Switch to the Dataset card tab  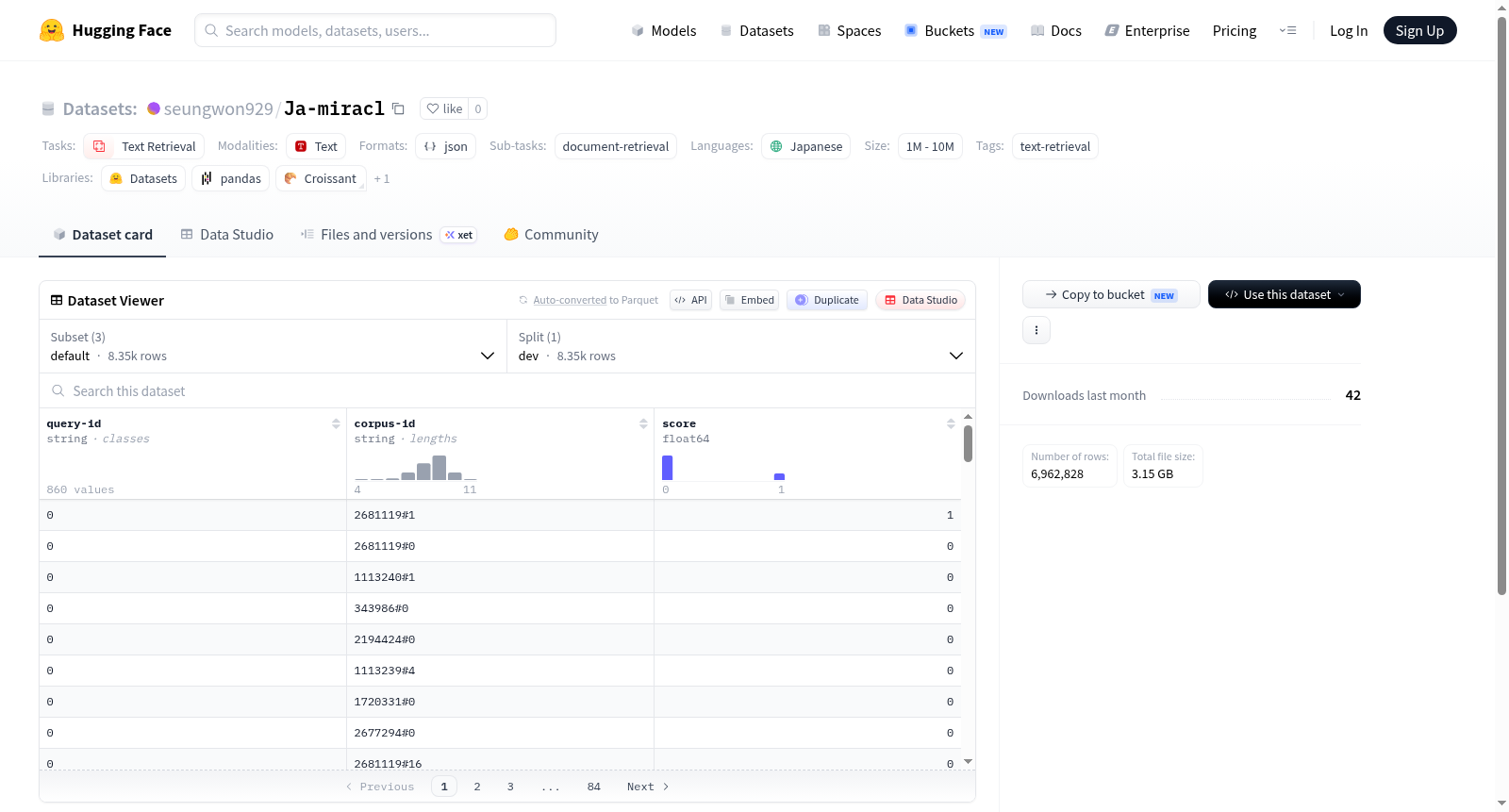tap(103, 234)
